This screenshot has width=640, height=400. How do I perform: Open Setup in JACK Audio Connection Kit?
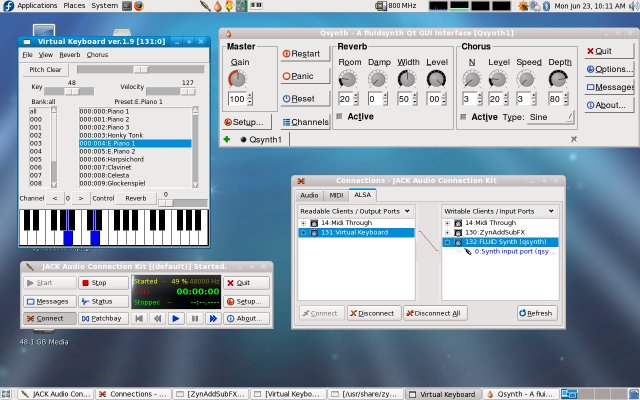pyautogui.click(x=246, y=301)
